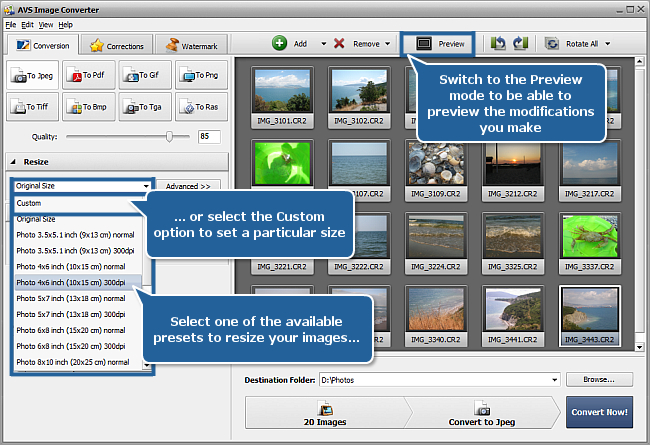Switch to the Corrections tab
This screenshot has width=650, height=445.
click(x=117, y=46)
